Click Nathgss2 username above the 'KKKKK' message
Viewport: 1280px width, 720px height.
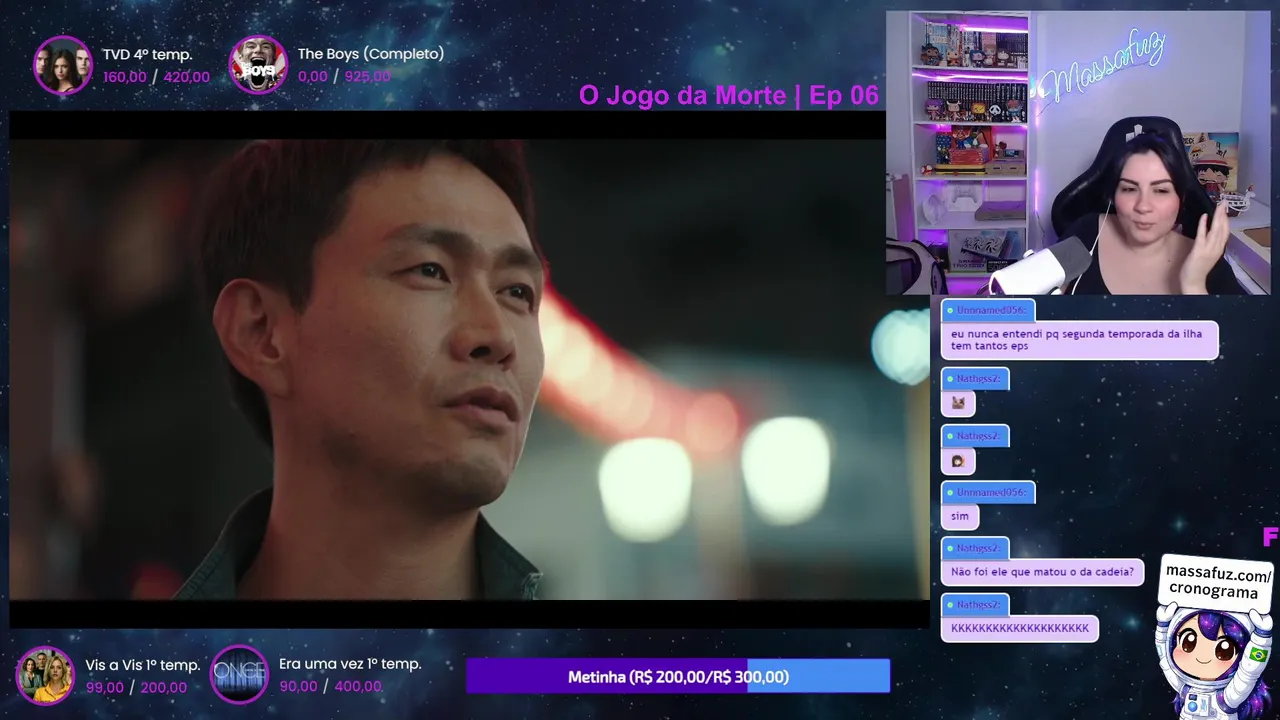click(x=975, y=605)
